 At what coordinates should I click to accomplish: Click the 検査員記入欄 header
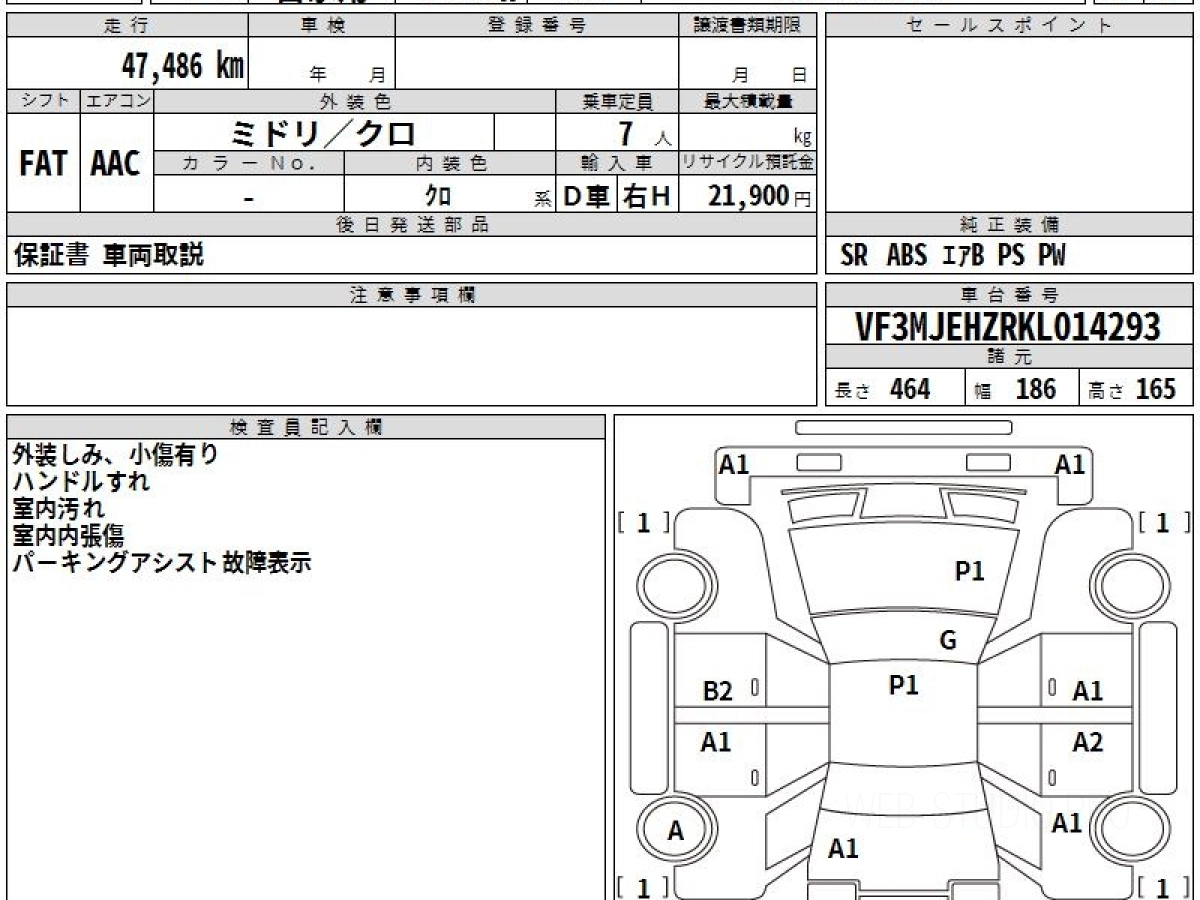pyautogui.click(x=306, y=427)
